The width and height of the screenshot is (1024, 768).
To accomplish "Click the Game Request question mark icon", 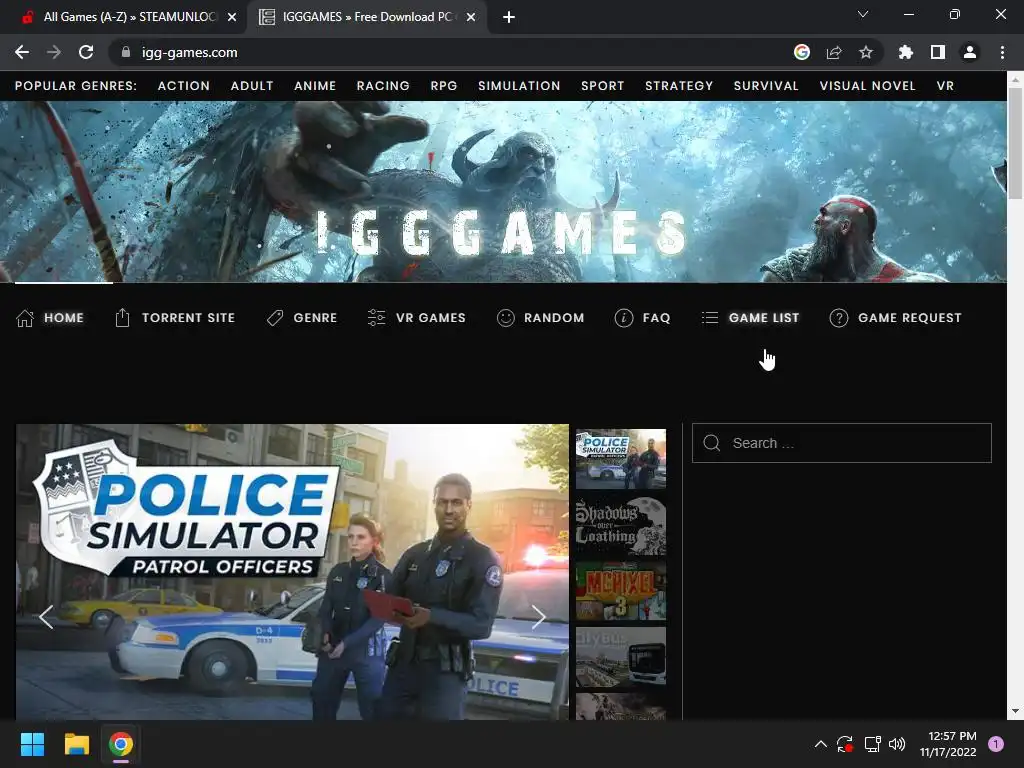I will tap(839, 318).
